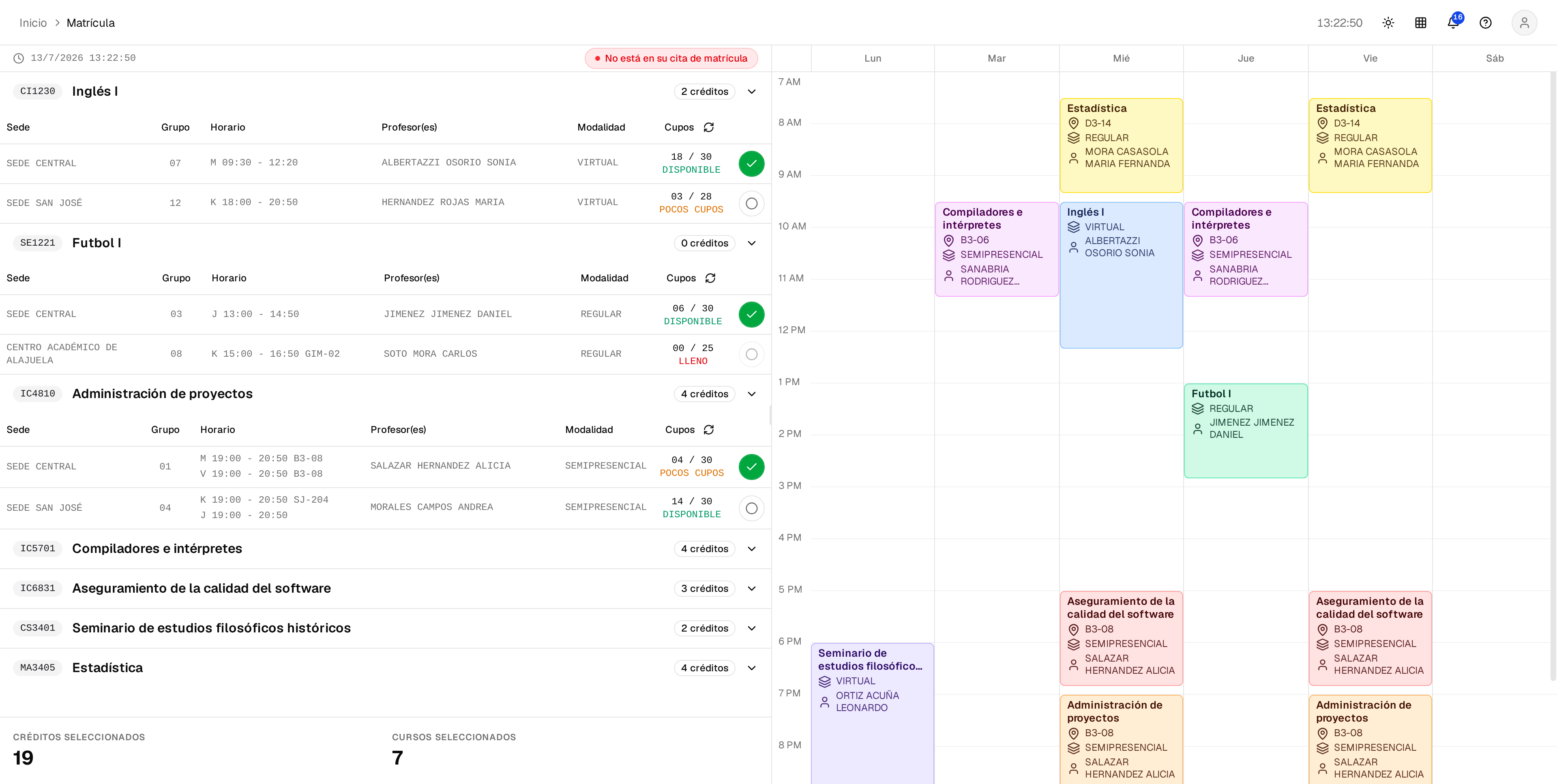Click the Matrícula breadcrumb
This screenshot has width=1557, height=784.
[91, 23]
